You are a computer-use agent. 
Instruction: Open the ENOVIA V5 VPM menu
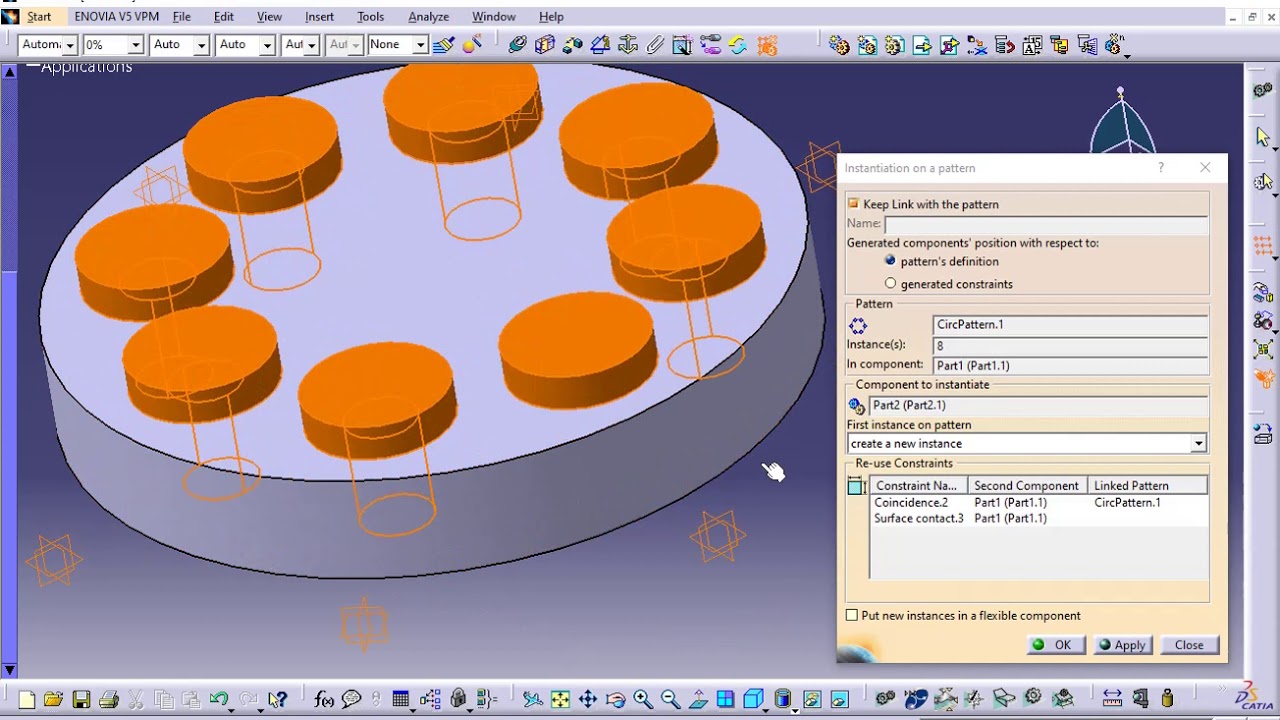coord(117,17)
